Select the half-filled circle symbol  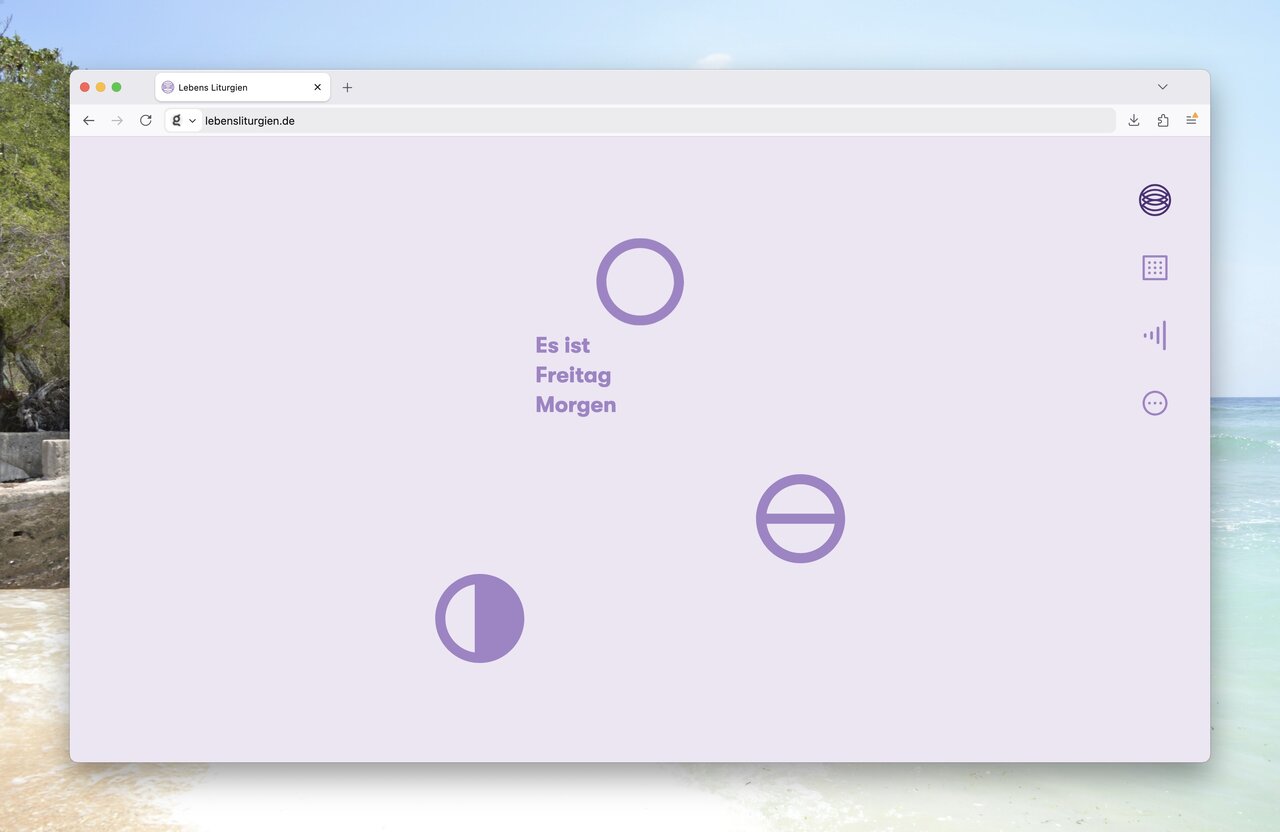[x=480, y=618]
